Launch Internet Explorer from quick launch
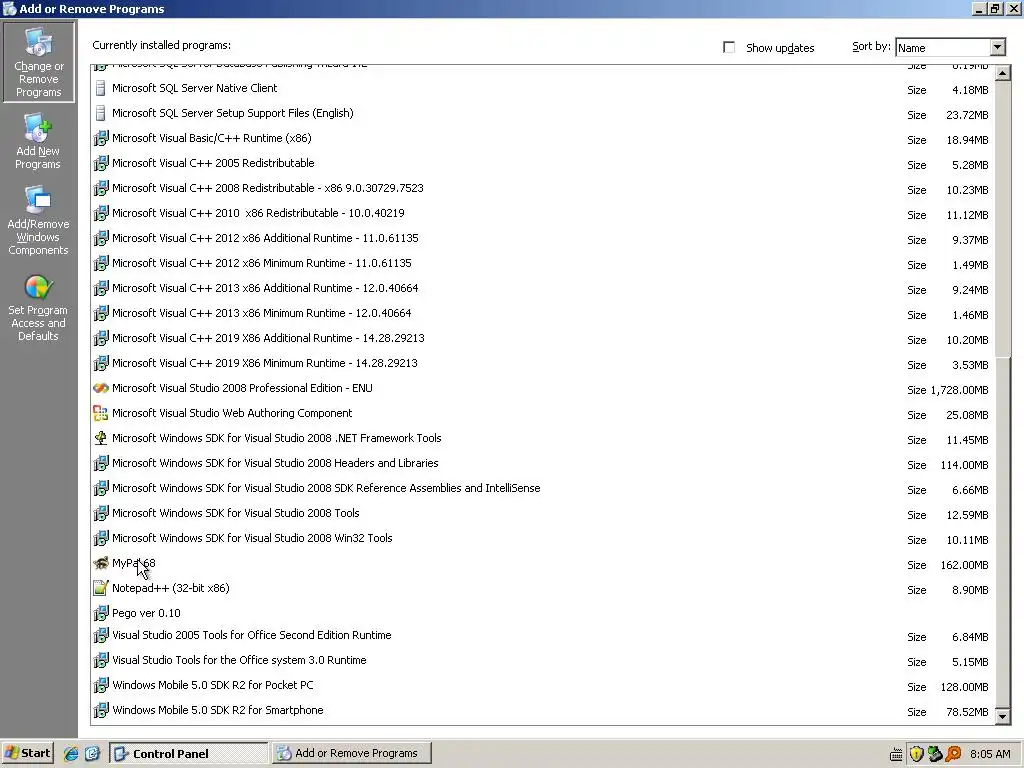The height and width of the screenshot is (768, 1024). (71, 754)
